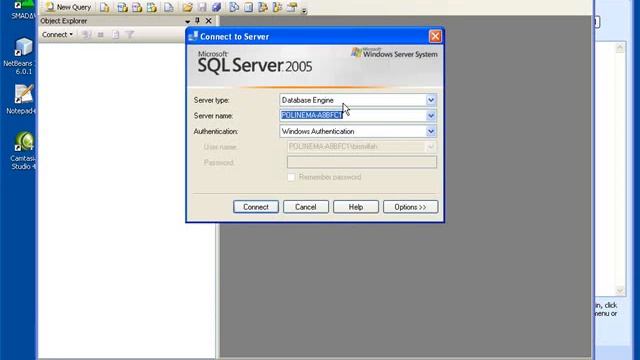The width and height of the screenshot is (640, 360).
Task: Toggle the Object Explorer auto-hide pin
Action: pyautogui.click(x=198, y=20)
